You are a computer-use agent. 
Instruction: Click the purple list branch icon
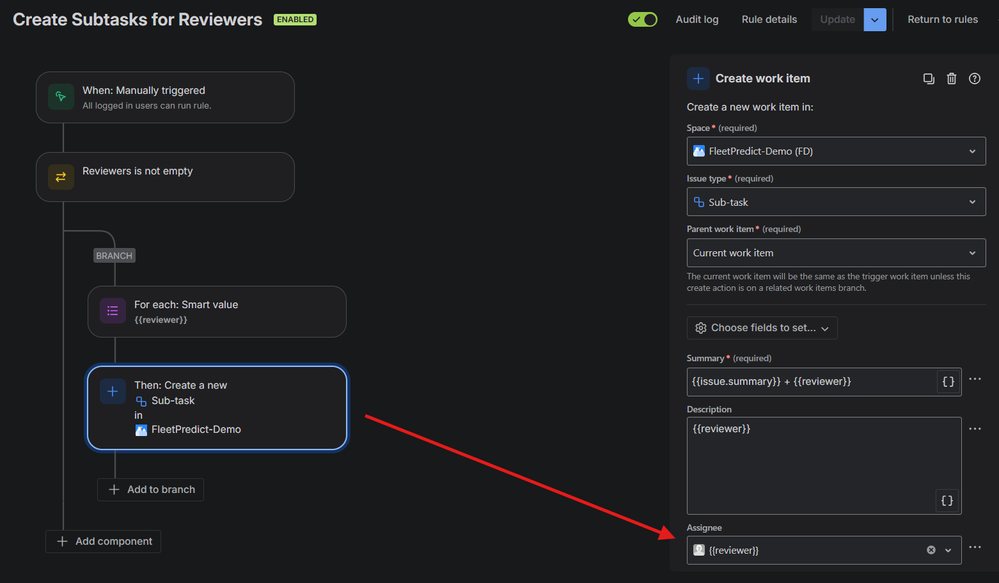pyautogui.click(x=113, y=311)
